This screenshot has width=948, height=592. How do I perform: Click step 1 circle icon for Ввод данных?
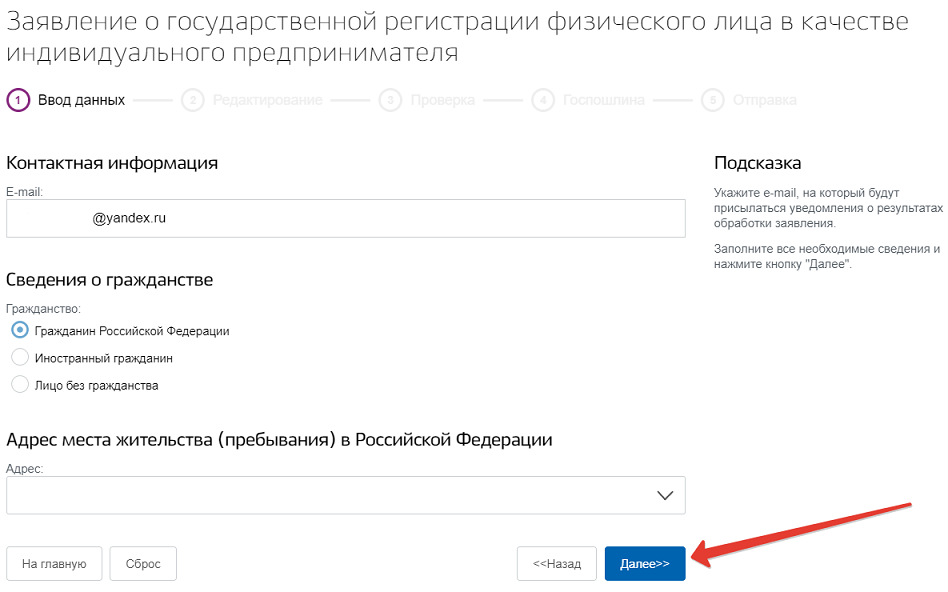[x=18, y=100]
